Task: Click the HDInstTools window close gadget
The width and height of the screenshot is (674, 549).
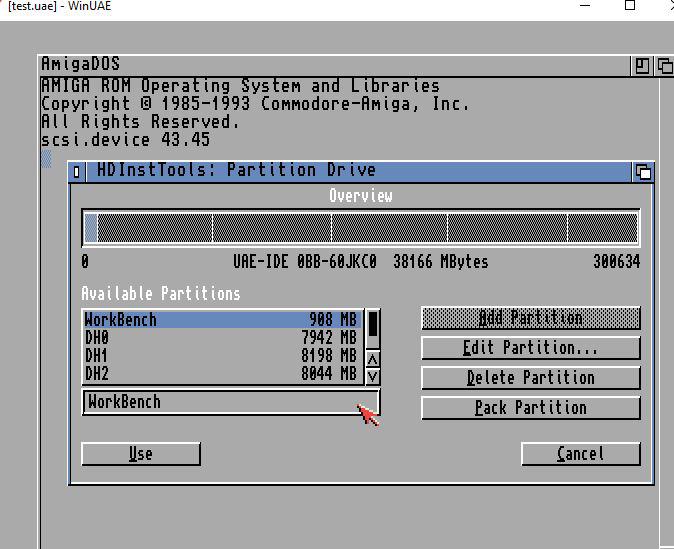Action: coord(77,172)
